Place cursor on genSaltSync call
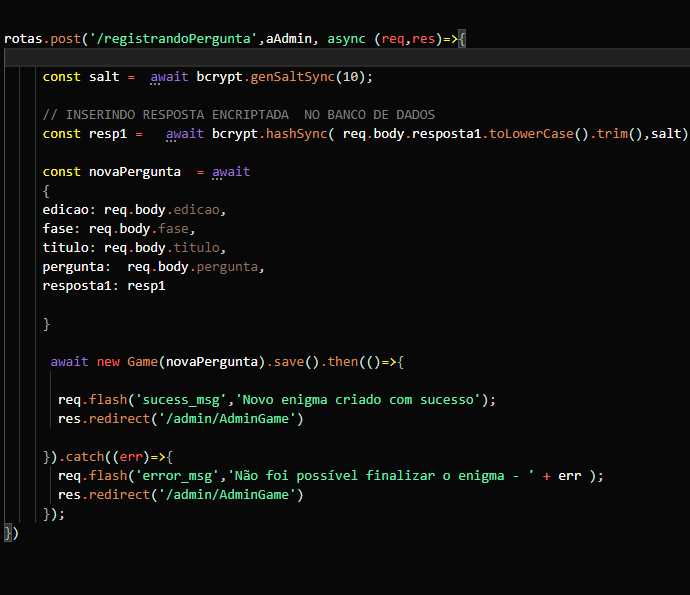 pyautogui.click(x=293, y=77)
